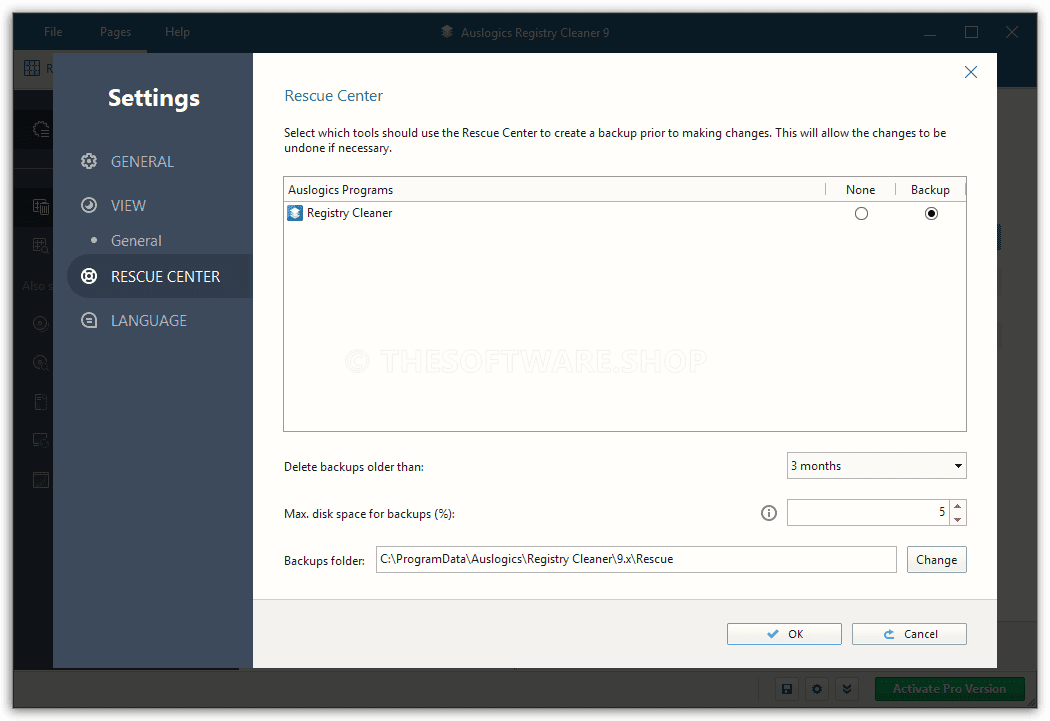Select the Registry Cleaner row text
The height and width of the screenshot is (721, 1050).
click(350, 213)
